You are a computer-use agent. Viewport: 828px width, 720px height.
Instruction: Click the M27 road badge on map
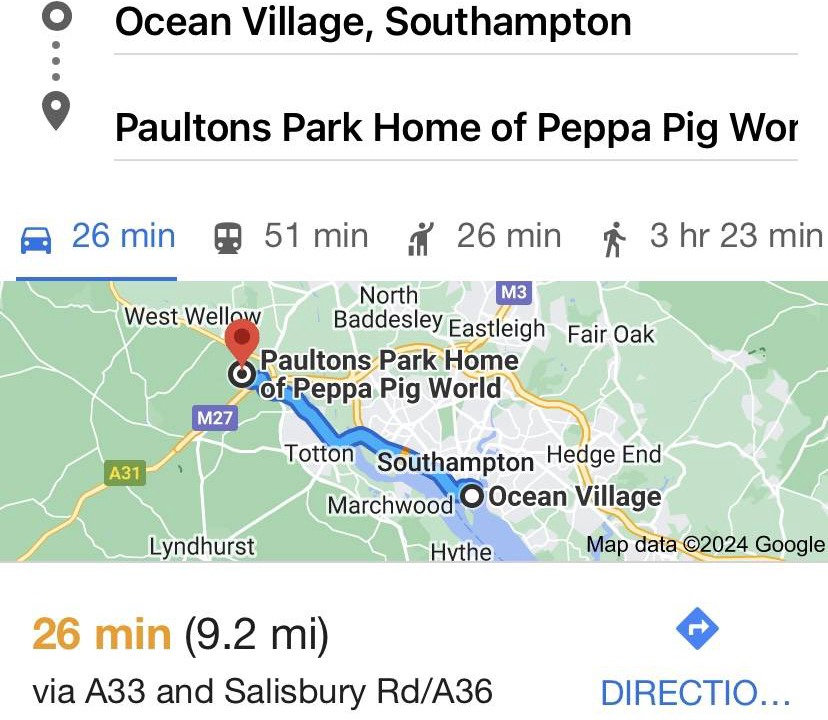215,418
